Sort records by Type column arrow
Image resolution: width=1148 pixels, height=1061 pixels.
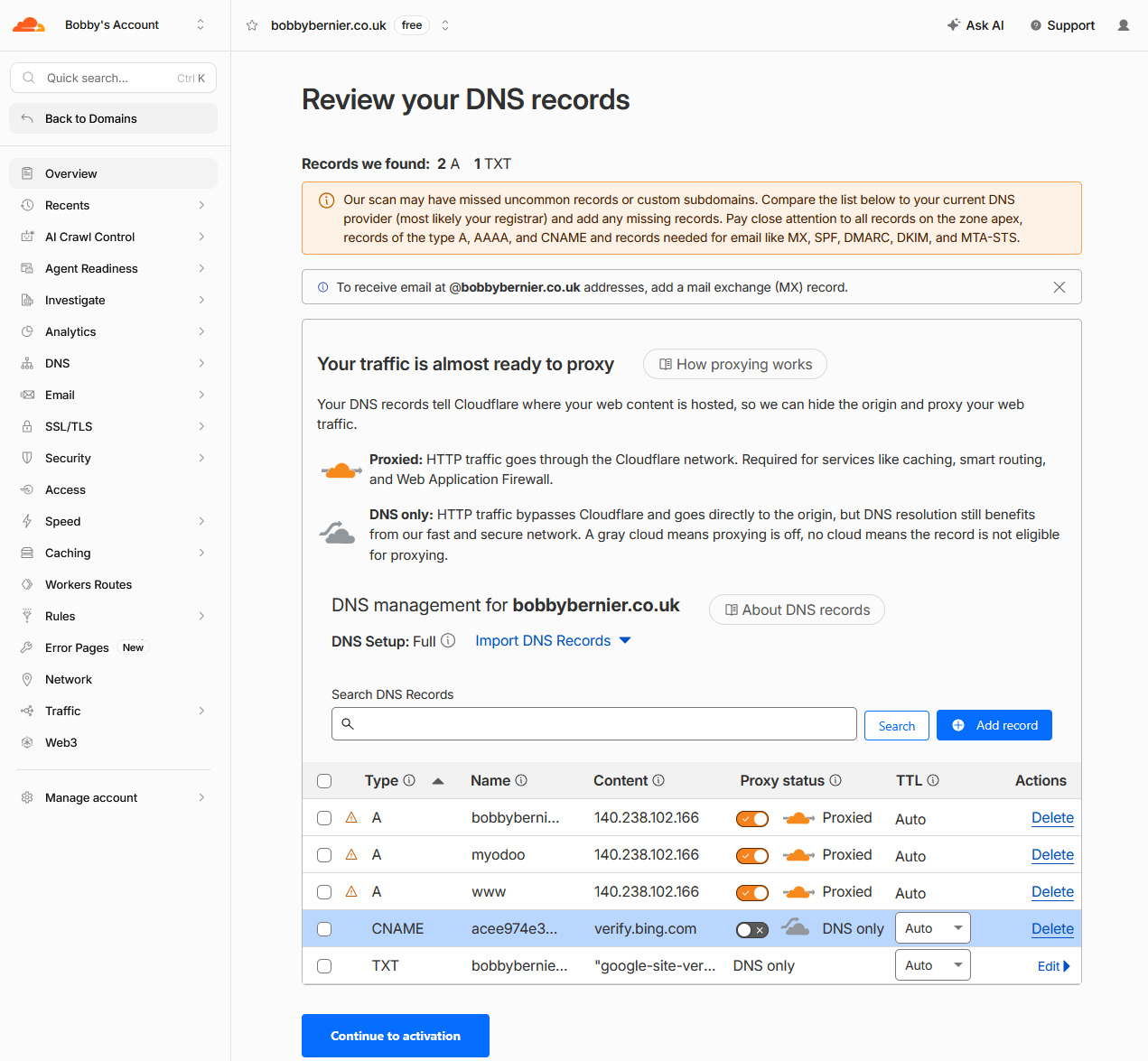point(438,781)
